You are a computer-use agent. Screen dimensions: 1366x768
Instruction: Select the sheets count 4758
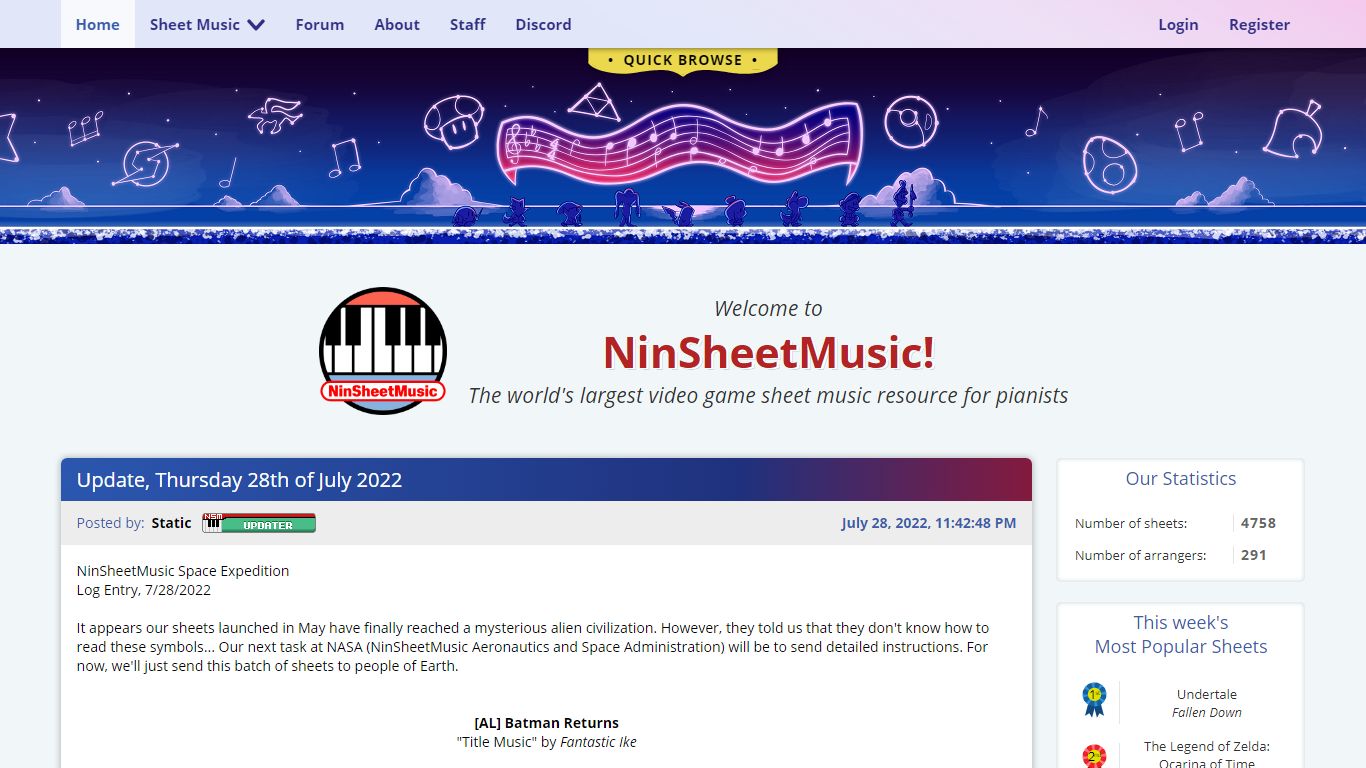point(1258,523)
